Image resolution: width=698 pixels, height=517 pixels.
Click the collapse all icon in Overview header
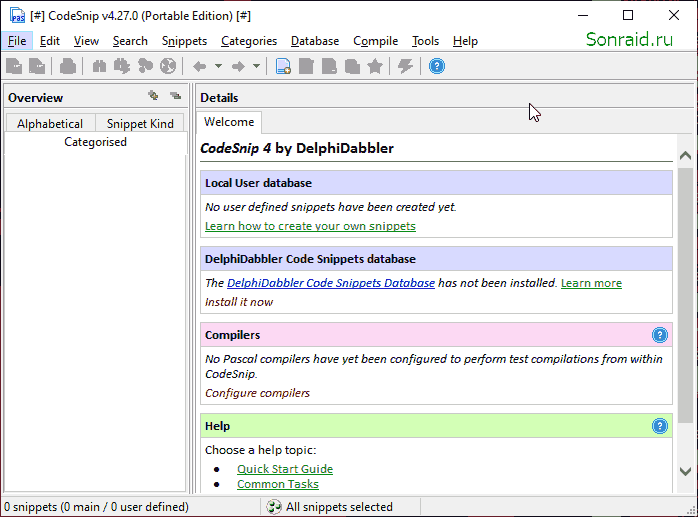pyautogui.click(x=176, y=95)
